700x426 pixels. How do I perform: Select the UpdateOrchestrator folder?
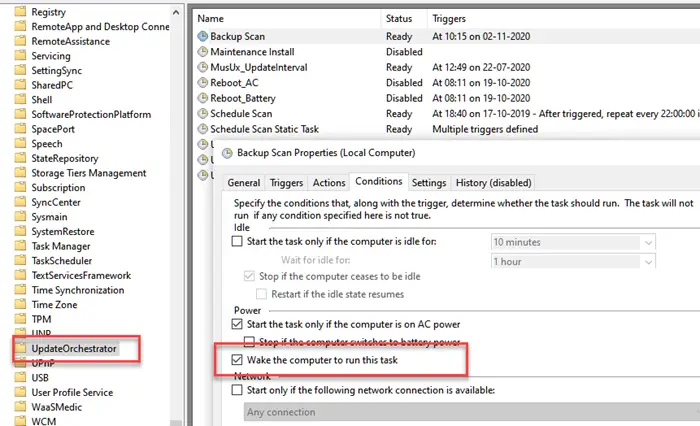click(74, 349)
